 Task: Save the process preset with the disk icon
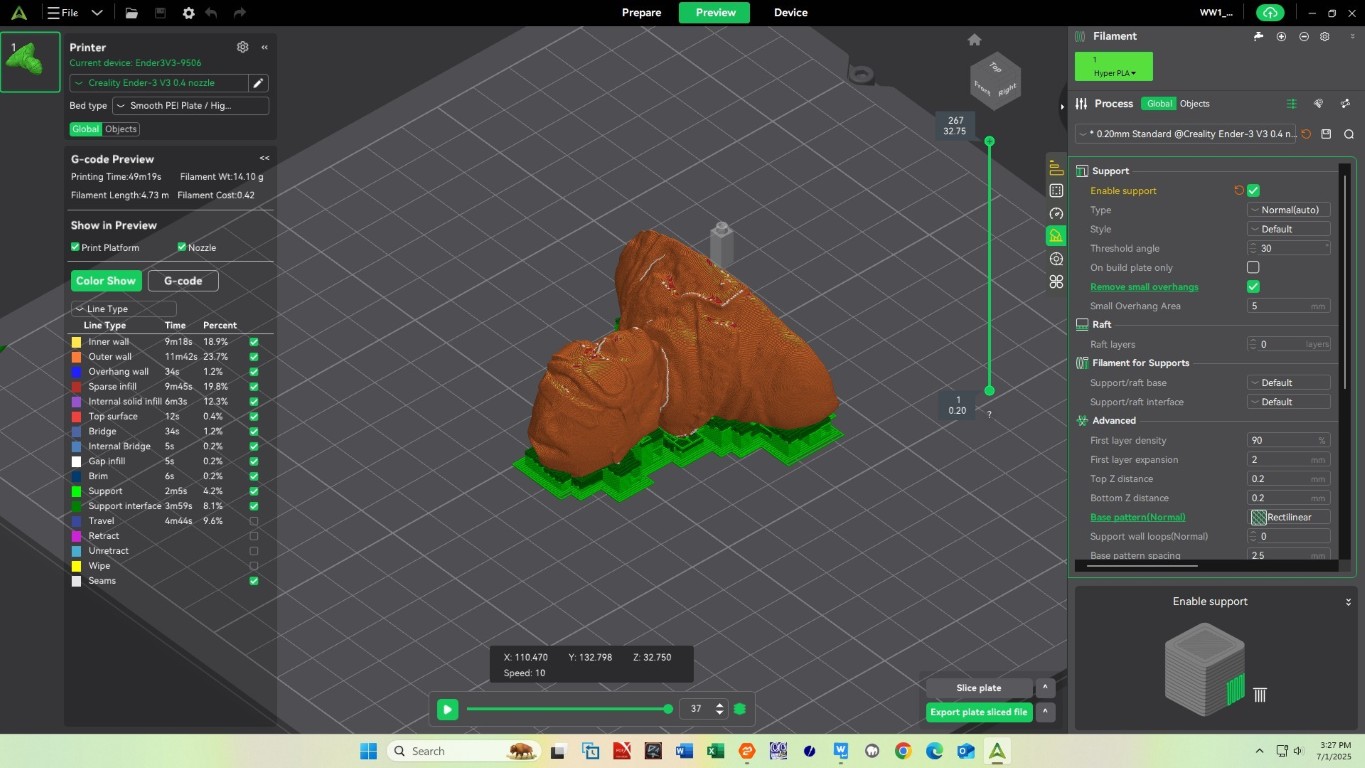(1326, 134)
